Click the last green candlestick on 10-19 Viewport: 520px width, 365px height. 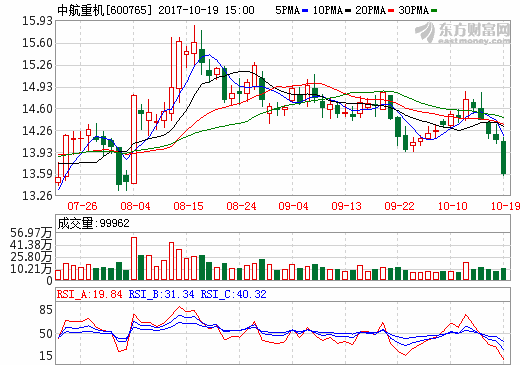(x=503, y=157)
